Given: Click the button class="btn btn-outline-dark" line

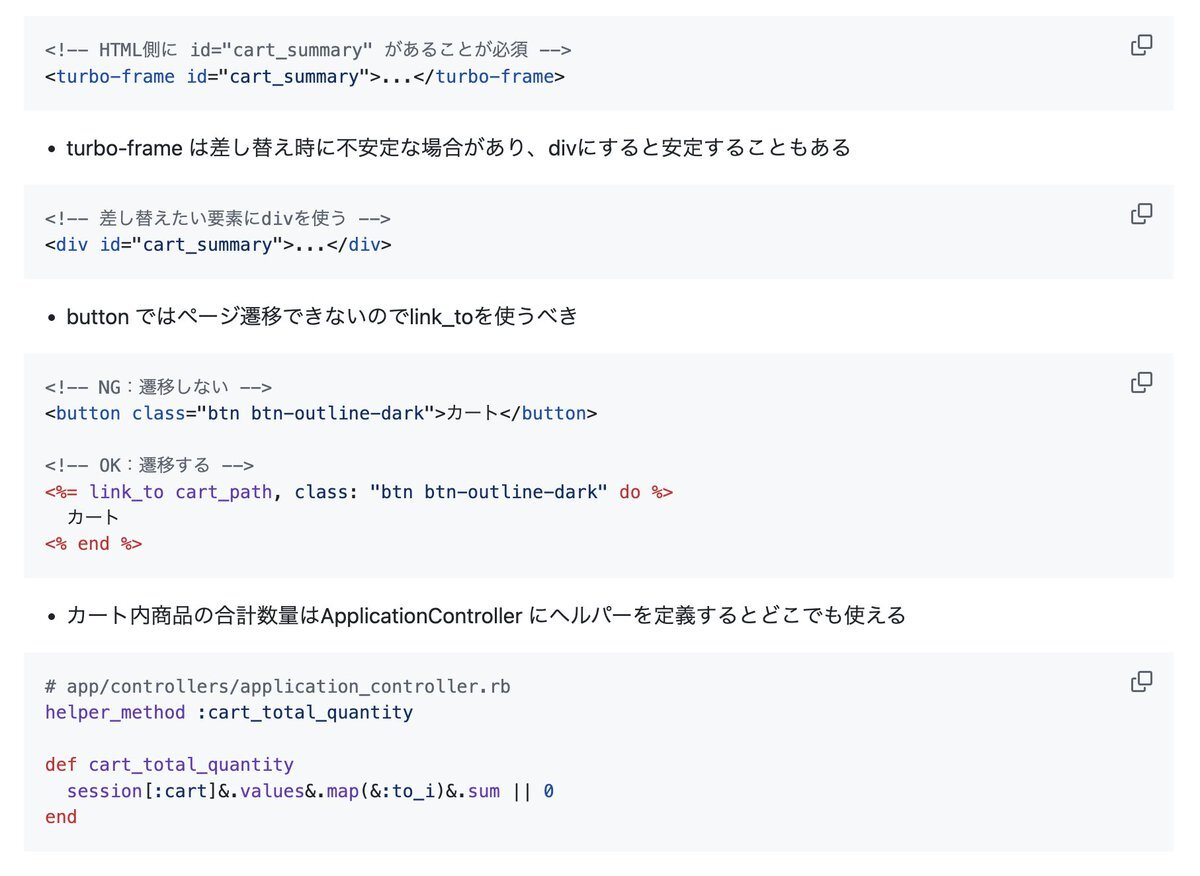Looking at the screenshot, I should (x=321, y=413).
